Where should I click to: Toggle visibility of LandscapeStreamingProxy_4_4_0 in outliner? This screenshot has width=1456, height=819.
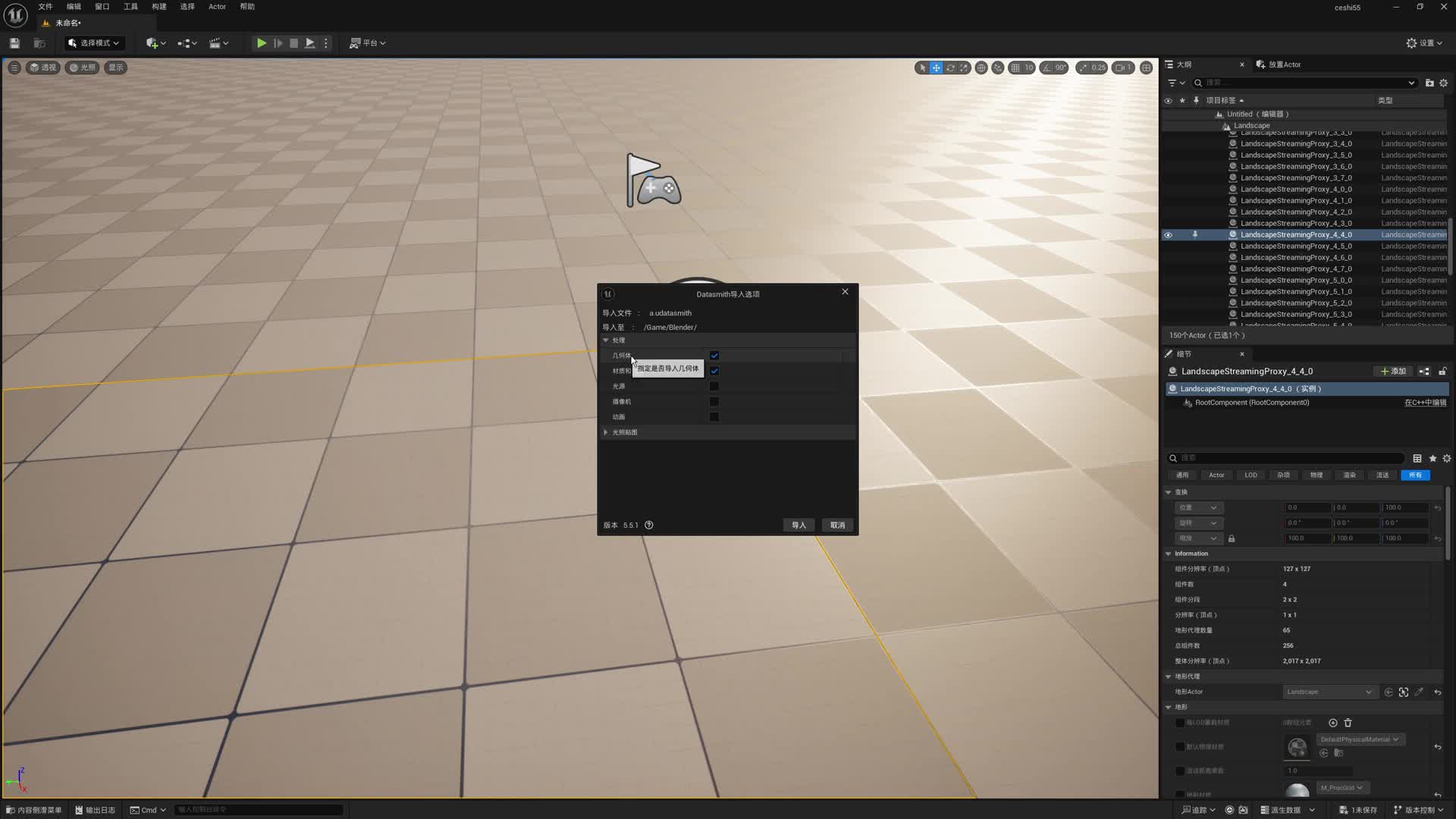coord(1168,234)
